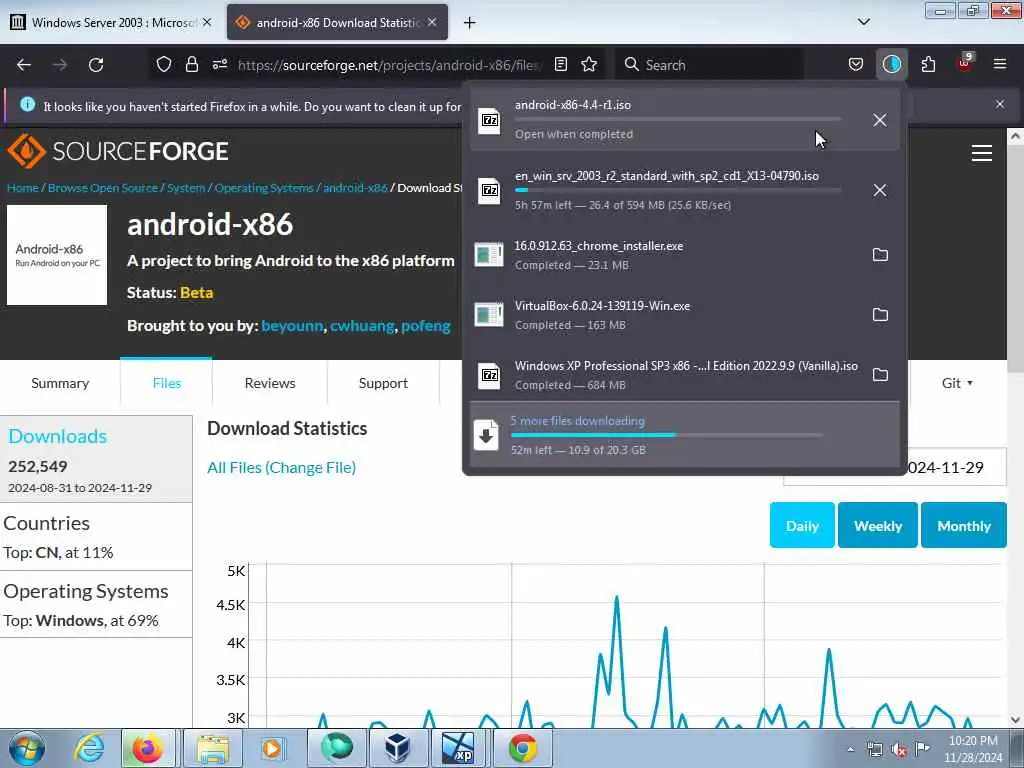1024x768 pixels.
Task: Open the tracking protection shield icon
Action: click(164, 64)
